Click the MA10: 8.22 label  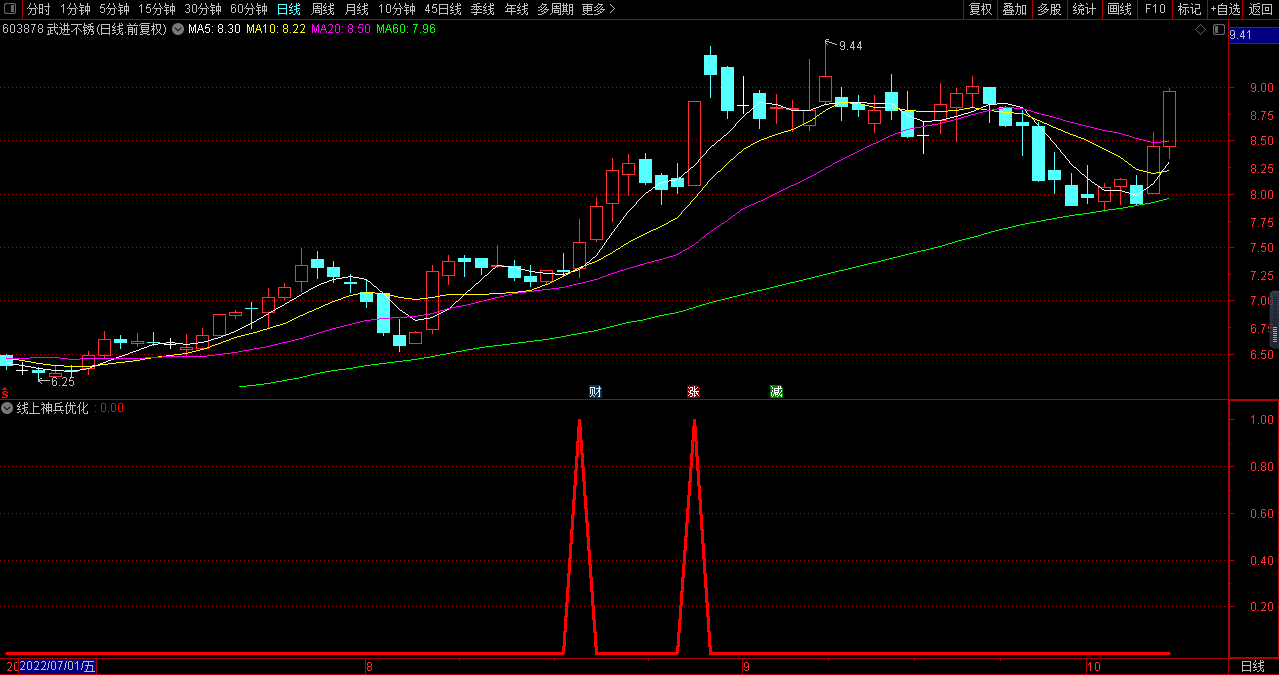276,29
